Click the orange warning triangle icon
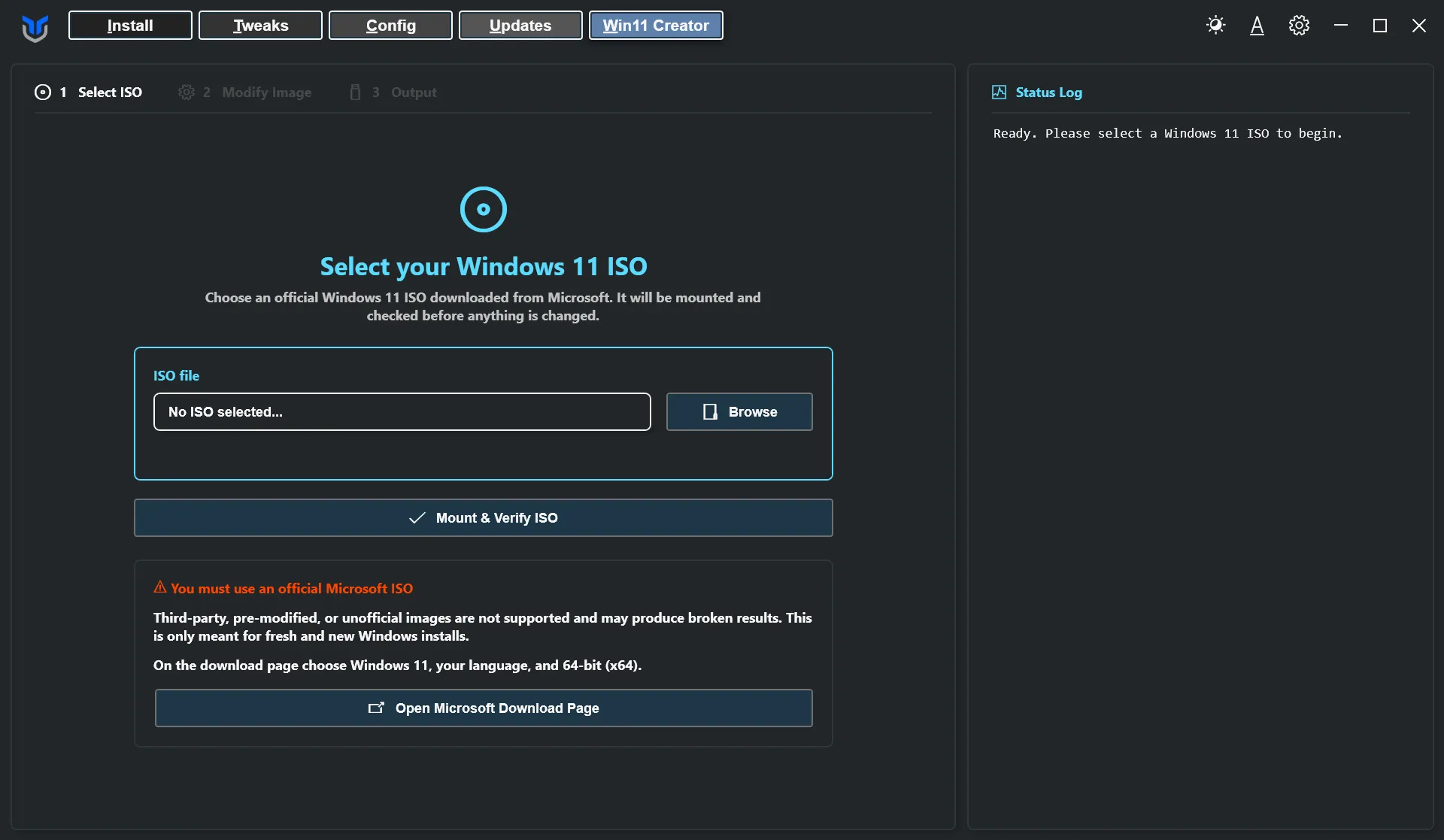Viewport: 1444px width, 840px height. coord(159,587)
